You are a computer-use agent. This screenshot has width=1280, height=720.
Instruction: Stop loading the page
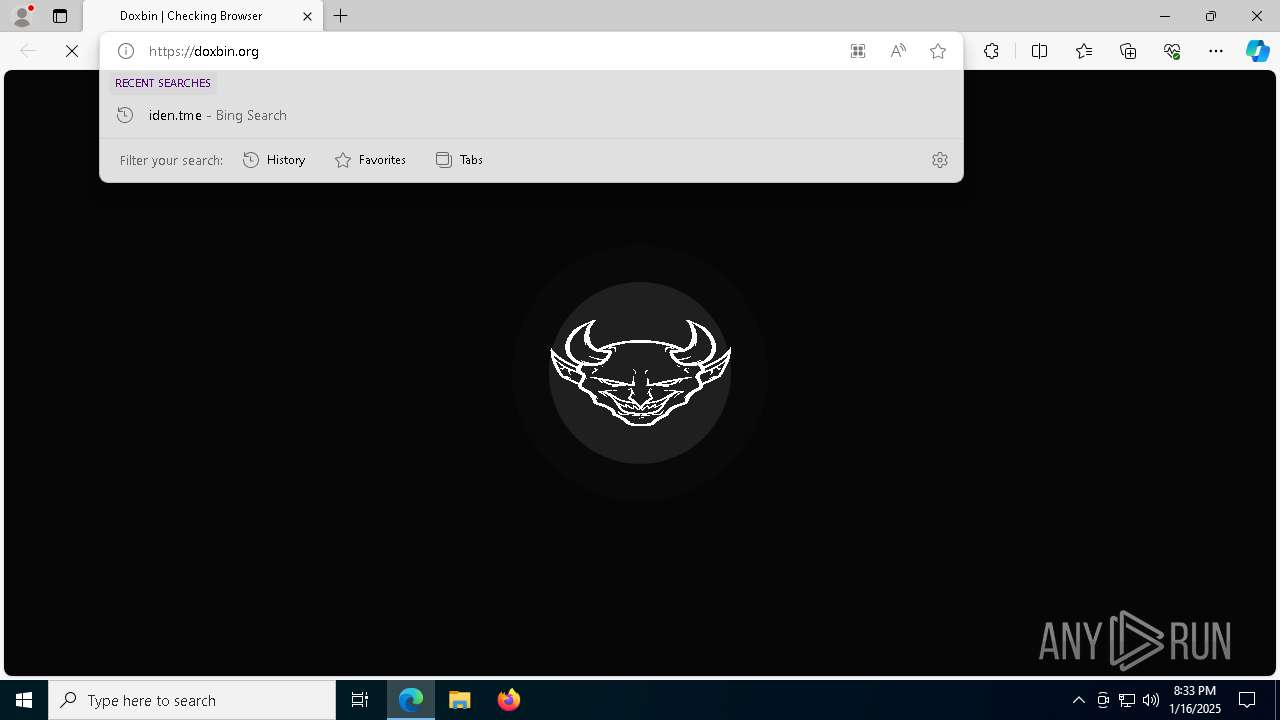pos(72,51)
